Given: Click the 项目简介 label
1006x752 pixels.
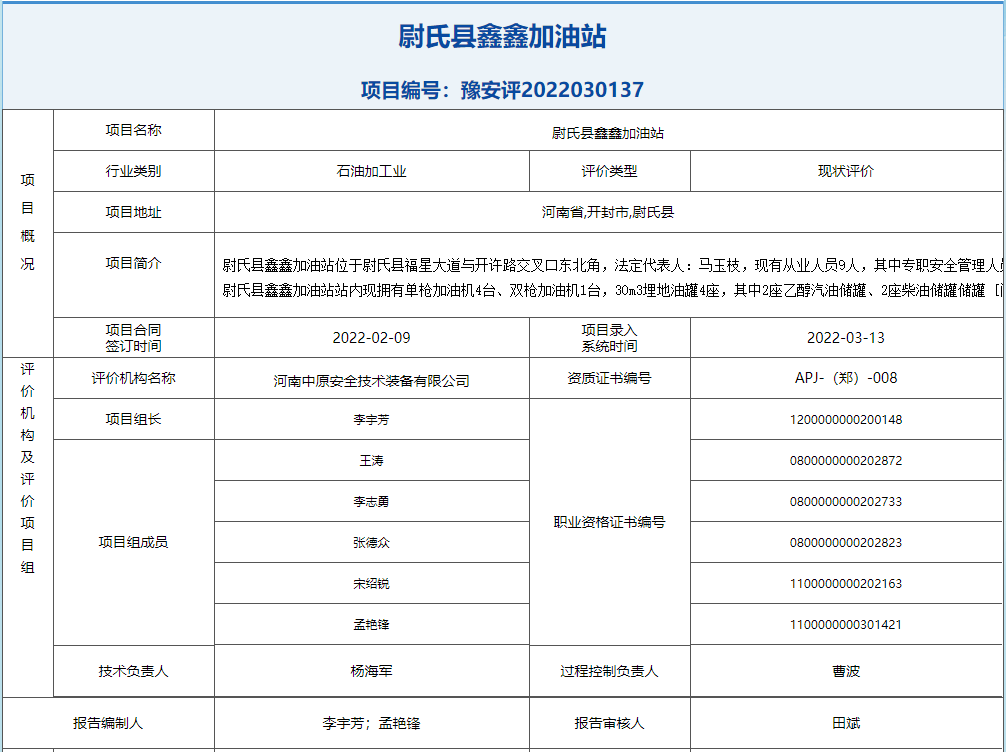Looking at the screenshot, I should click(x=133, y=263).
